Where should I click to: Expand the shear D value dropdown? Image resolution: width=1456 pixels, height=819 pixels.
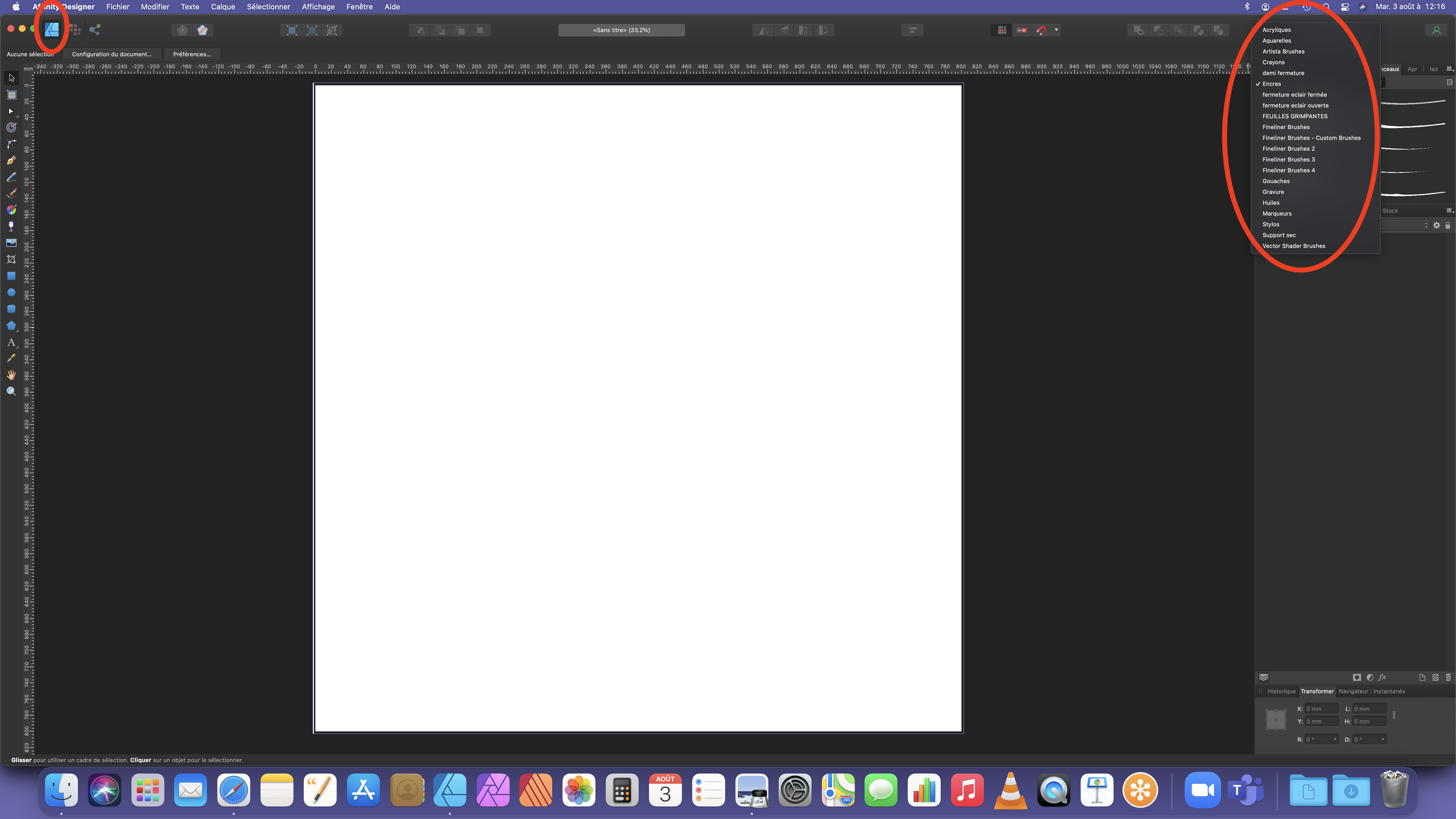tap(1383, 739)
